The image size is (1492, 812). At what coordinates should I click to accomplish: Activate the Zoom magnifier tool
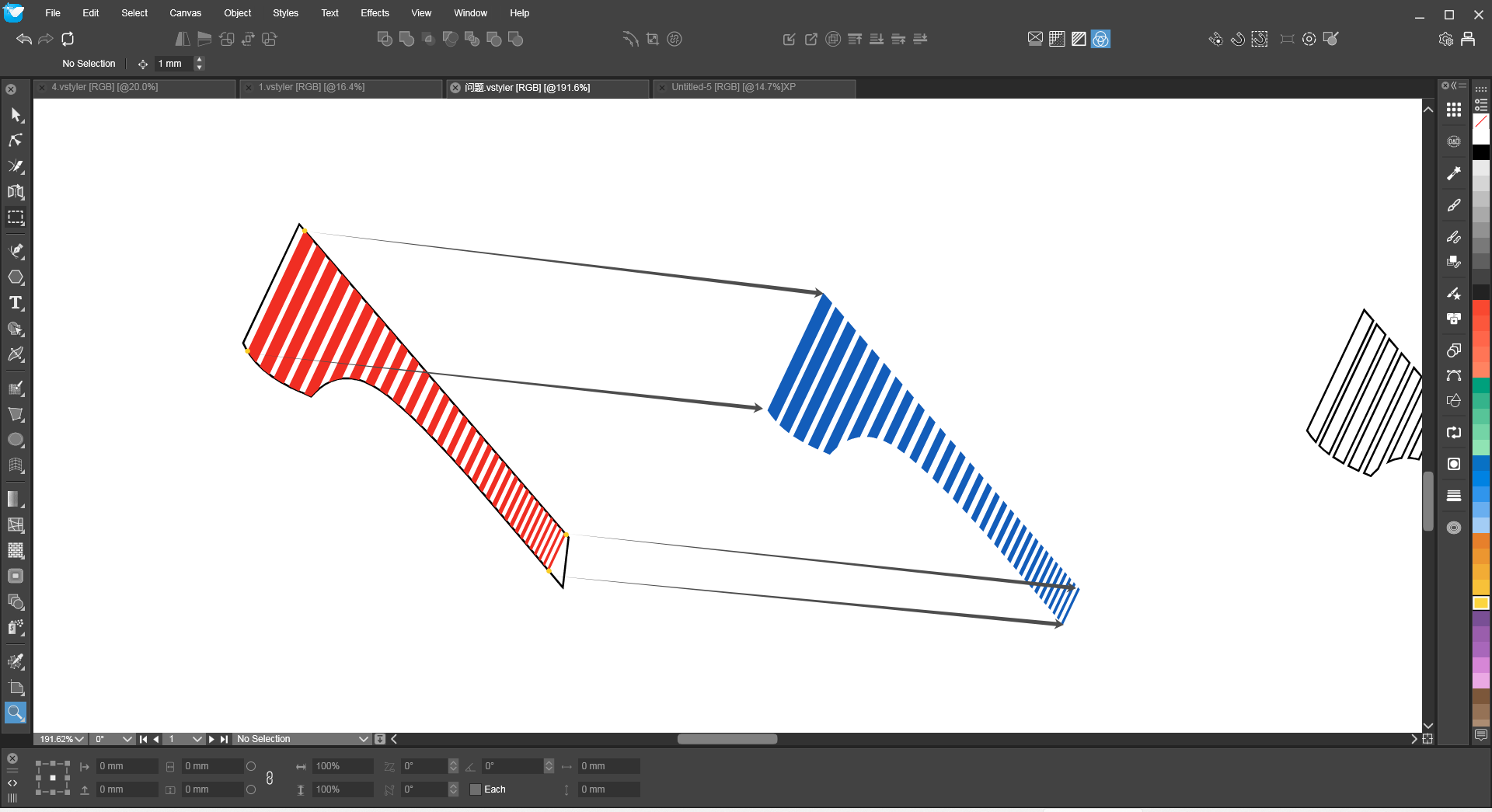[16, 713]
